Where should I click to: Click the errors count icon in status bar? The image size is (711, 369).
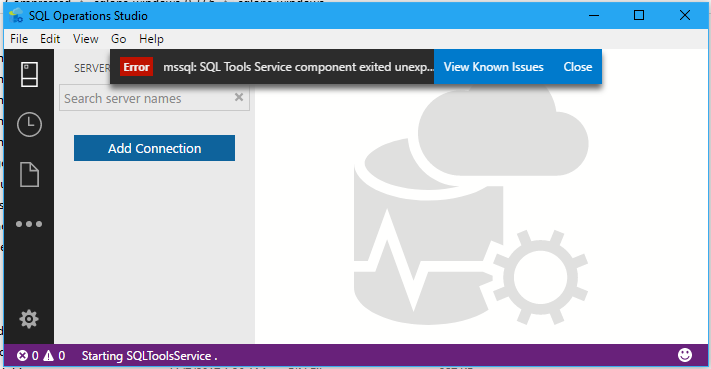22,356
